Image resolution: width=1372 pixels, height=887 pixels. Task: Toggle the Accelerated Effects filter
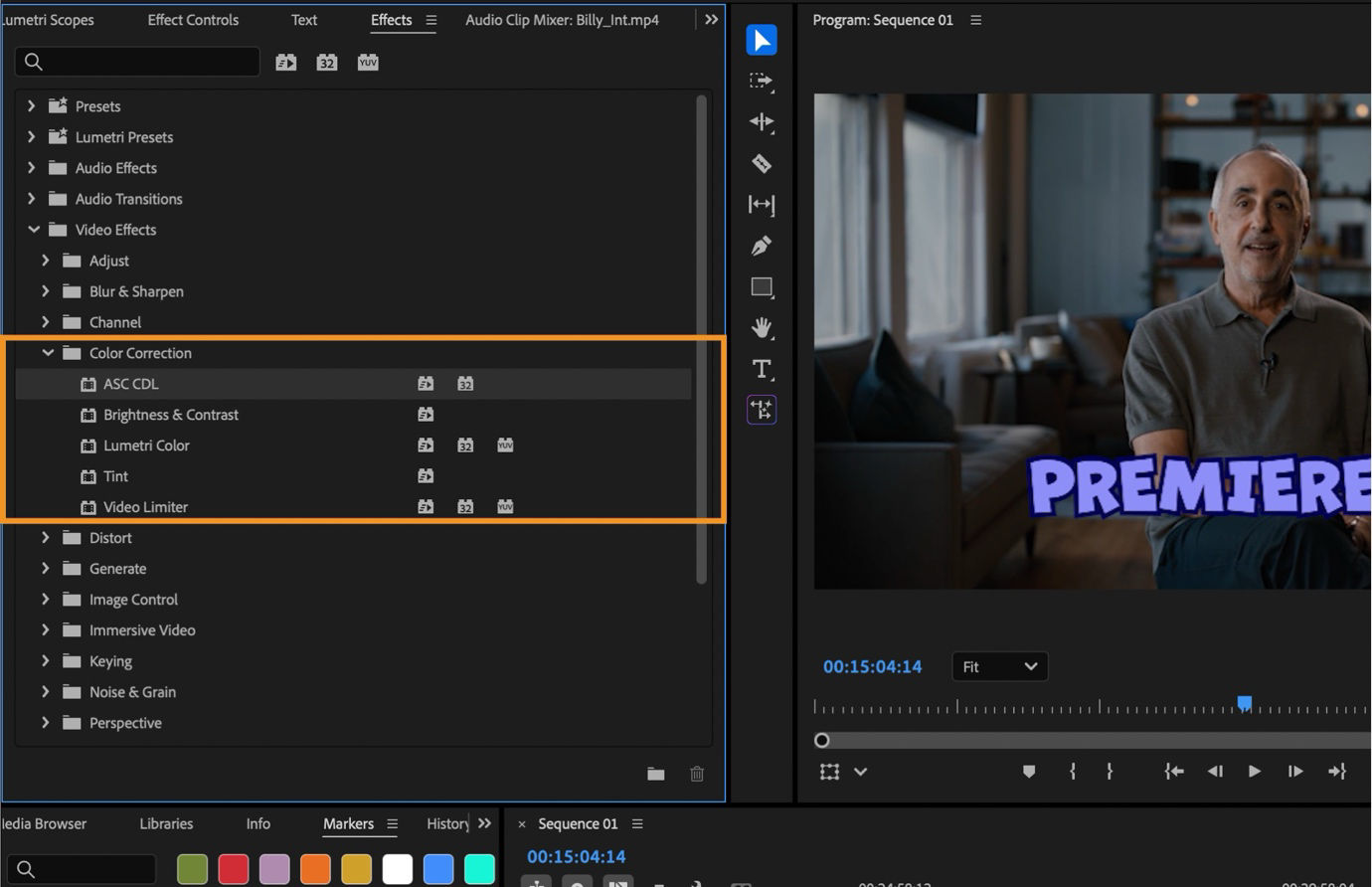(x=285, y=62)
